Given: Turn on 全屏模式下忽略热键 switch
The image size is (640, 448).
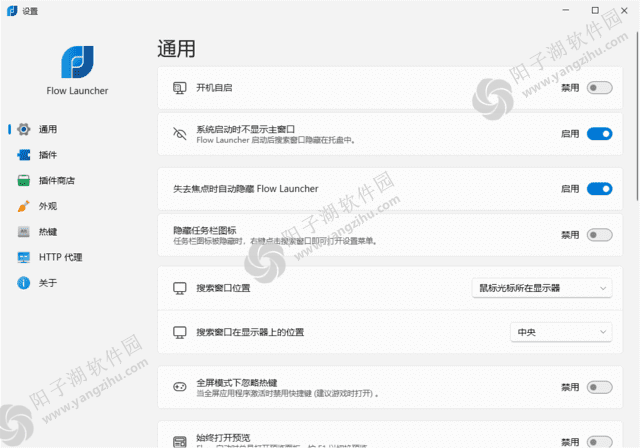Looking at the screenshot, I should (x=600, y=387).
